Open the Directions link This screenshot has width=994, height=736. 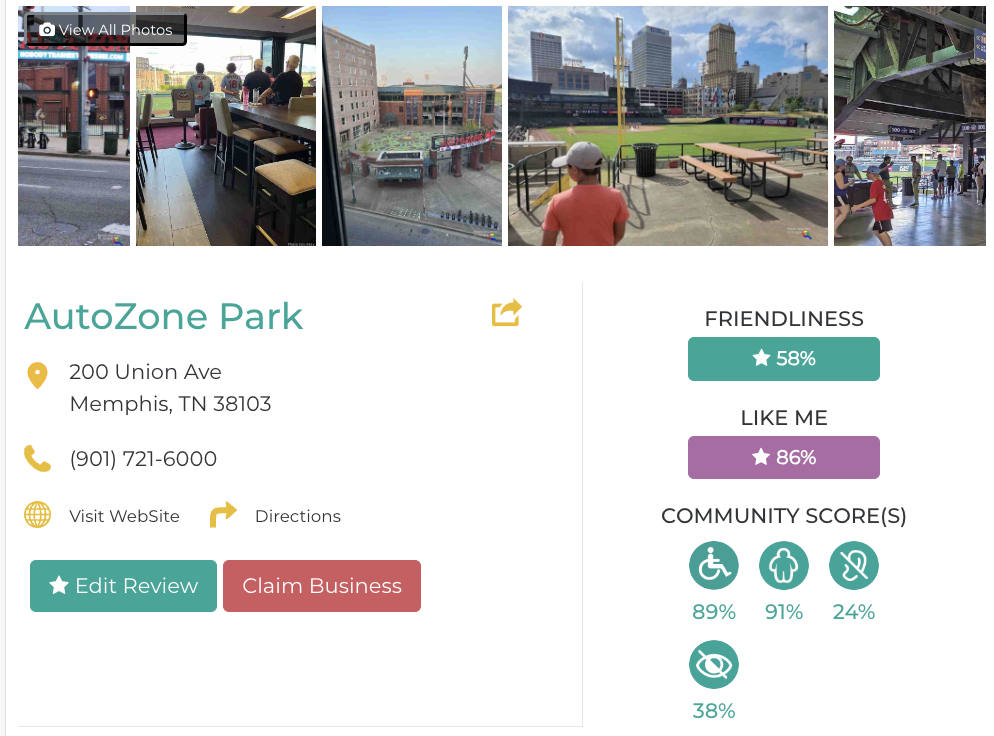tap(298, 516)
